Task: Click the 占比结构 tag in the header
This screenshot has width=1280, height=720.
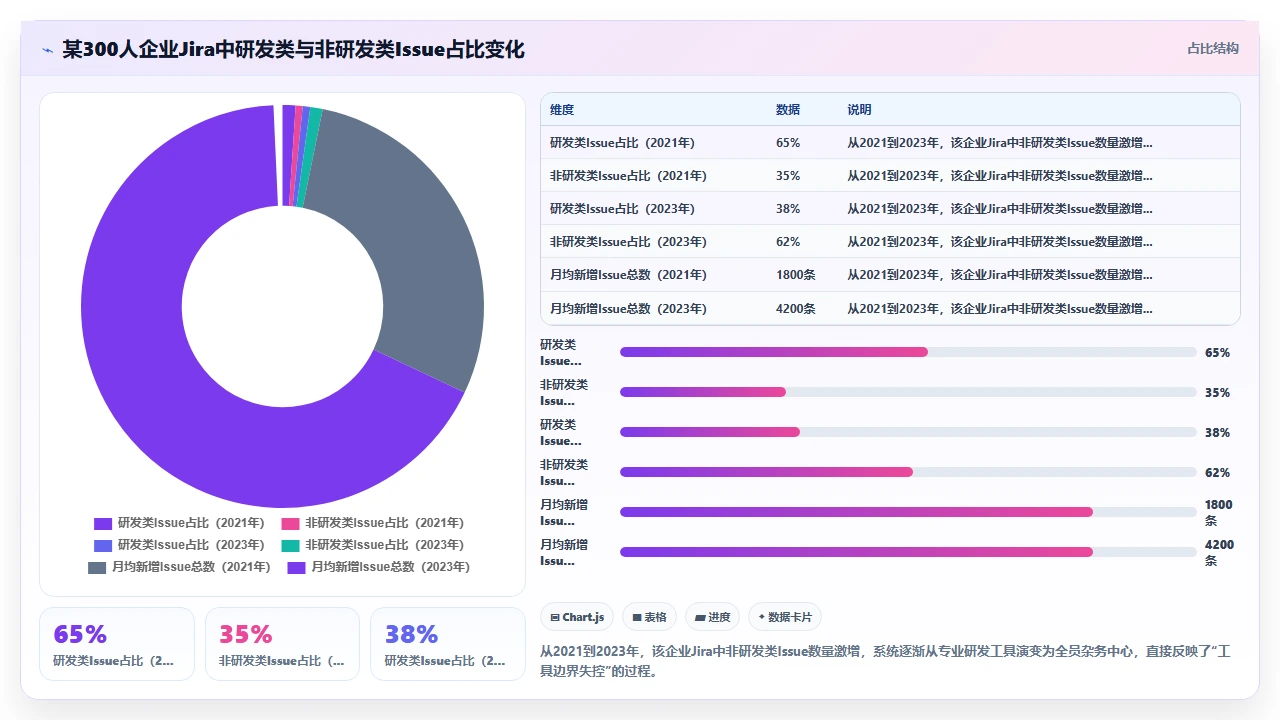Action: pos(1212,48)
